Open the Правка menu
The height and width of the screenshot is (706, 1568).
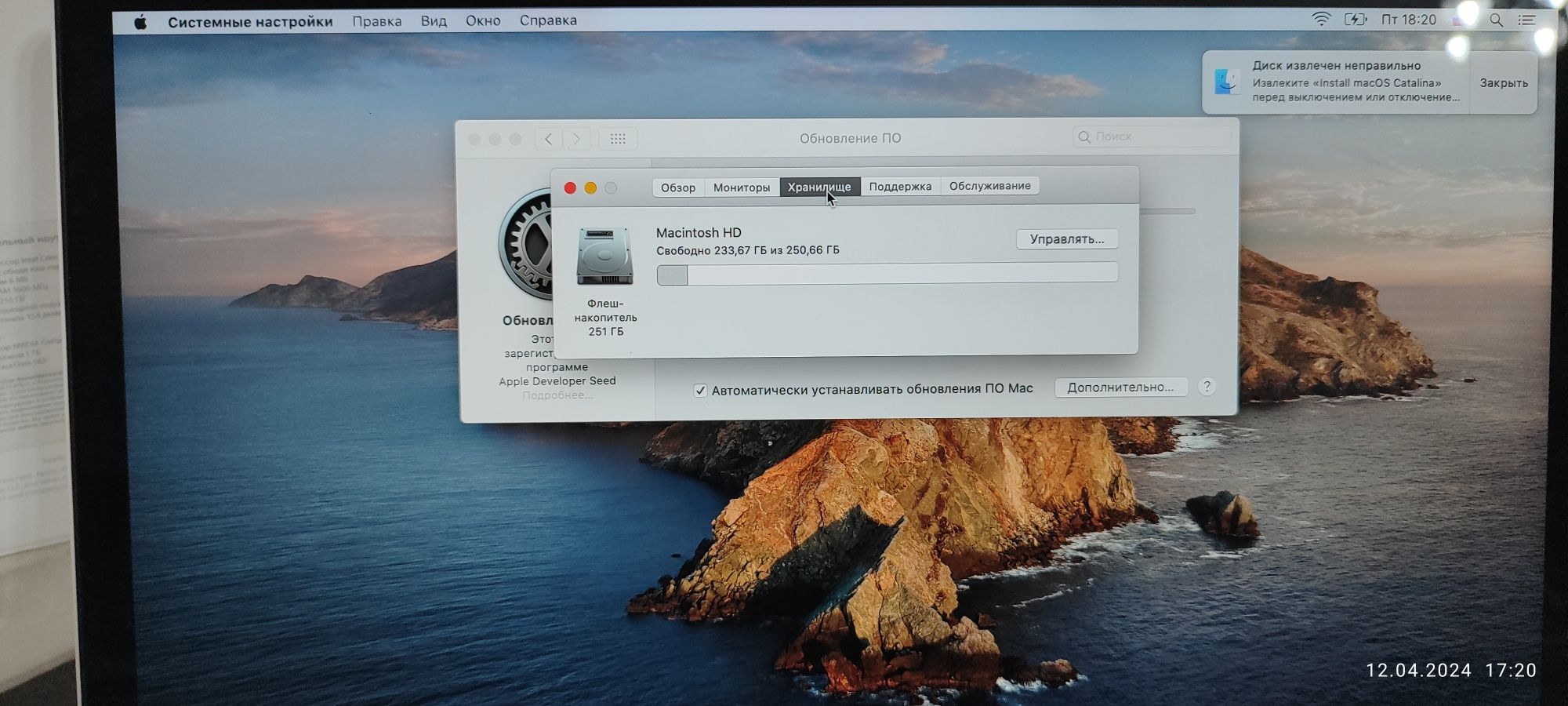pos(376,21)
